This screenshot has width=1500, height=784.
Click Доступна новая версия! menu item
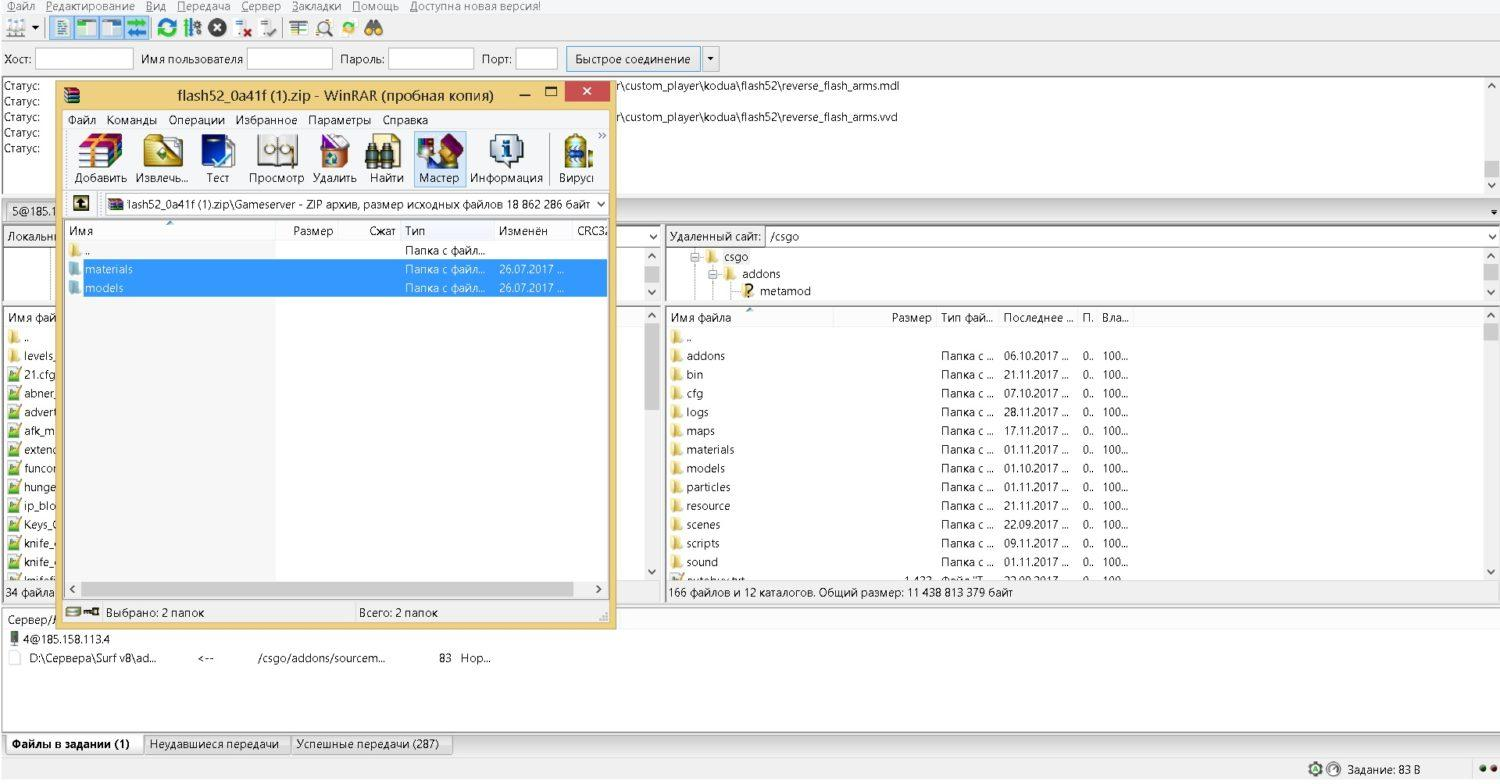point(475,6)
